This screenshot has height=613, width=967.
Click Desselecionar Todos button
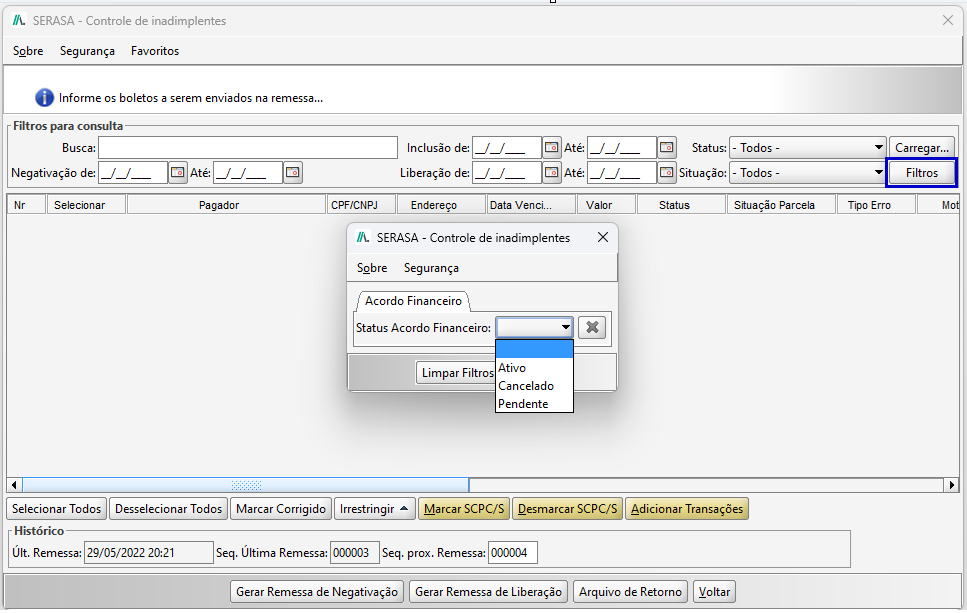[168, 509]
